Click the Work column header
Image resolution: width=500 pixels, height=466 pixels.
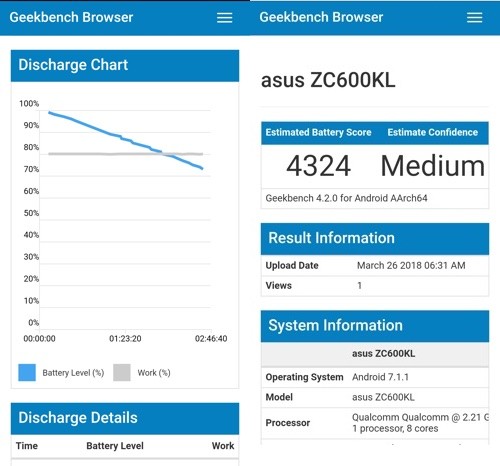coord(223,446)
